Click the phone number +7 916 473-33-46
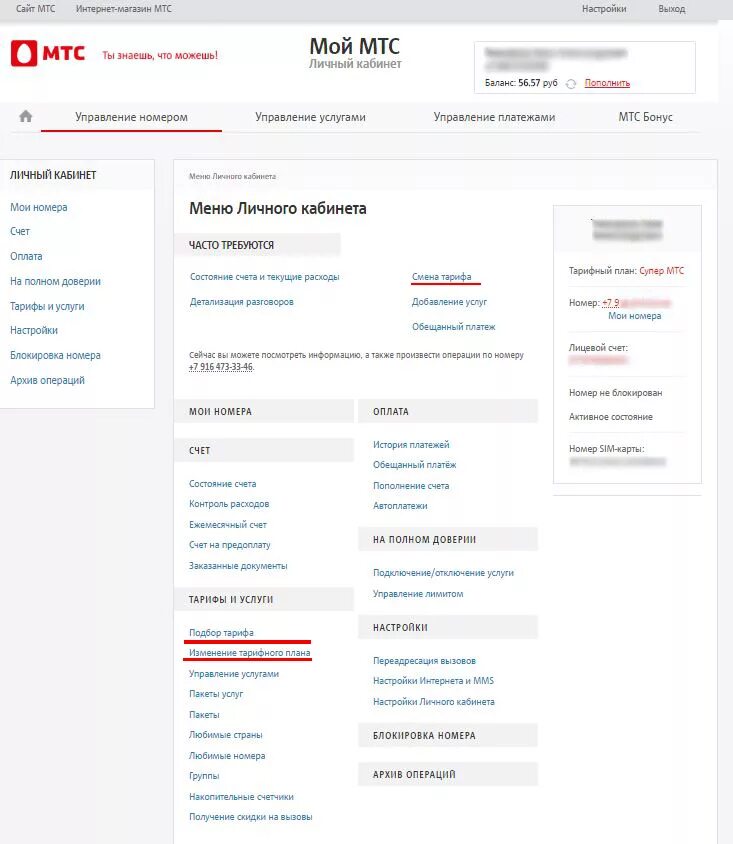The width and height of the screenshot is (733, 844). point(221,367)
